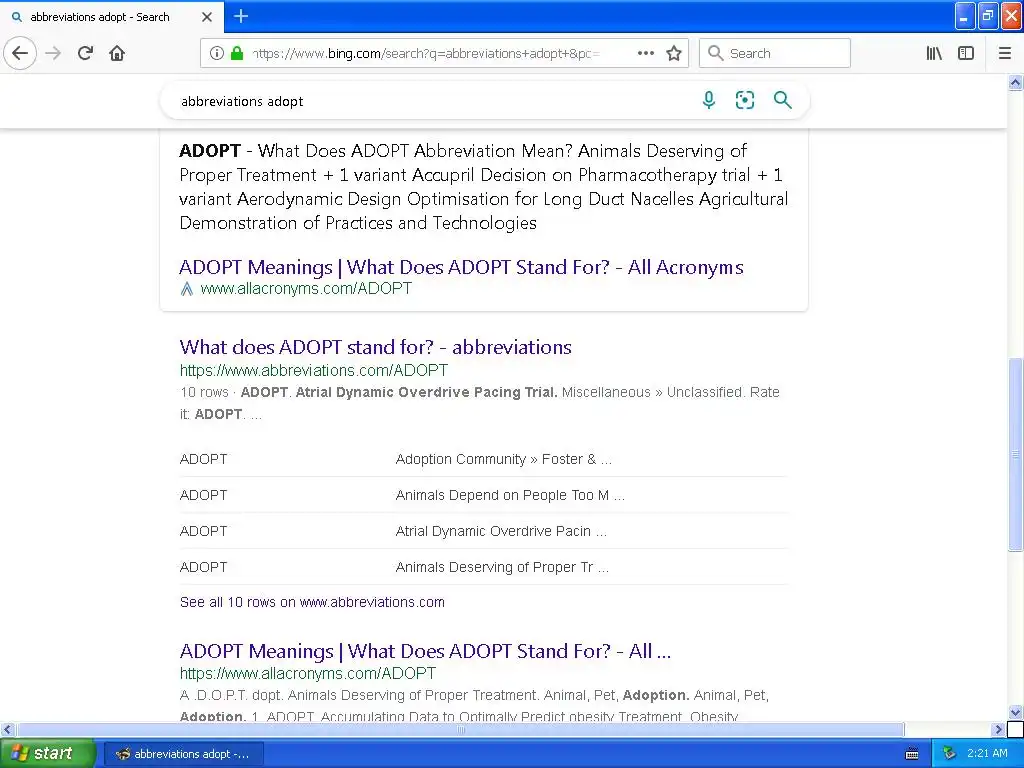This screenshot has height=768, width=1024.
Task: Start Bing voice search with microphone
Action: tap(709, 100)
